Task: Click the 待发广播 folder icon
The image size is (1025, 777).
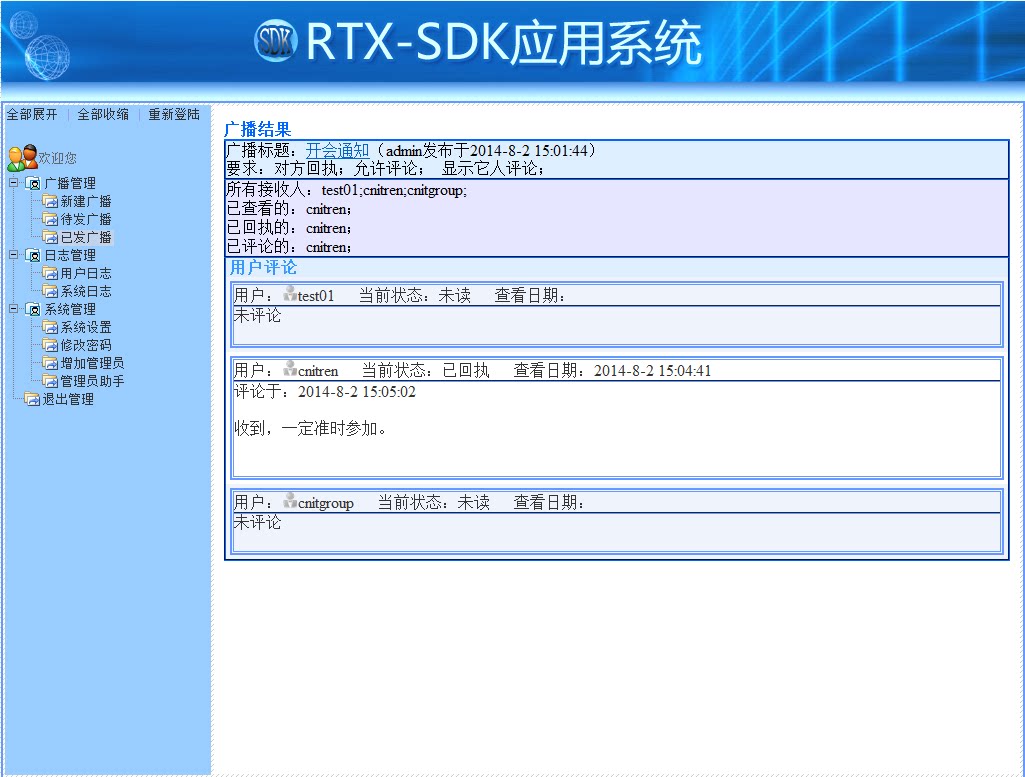Action: [50, 219]
